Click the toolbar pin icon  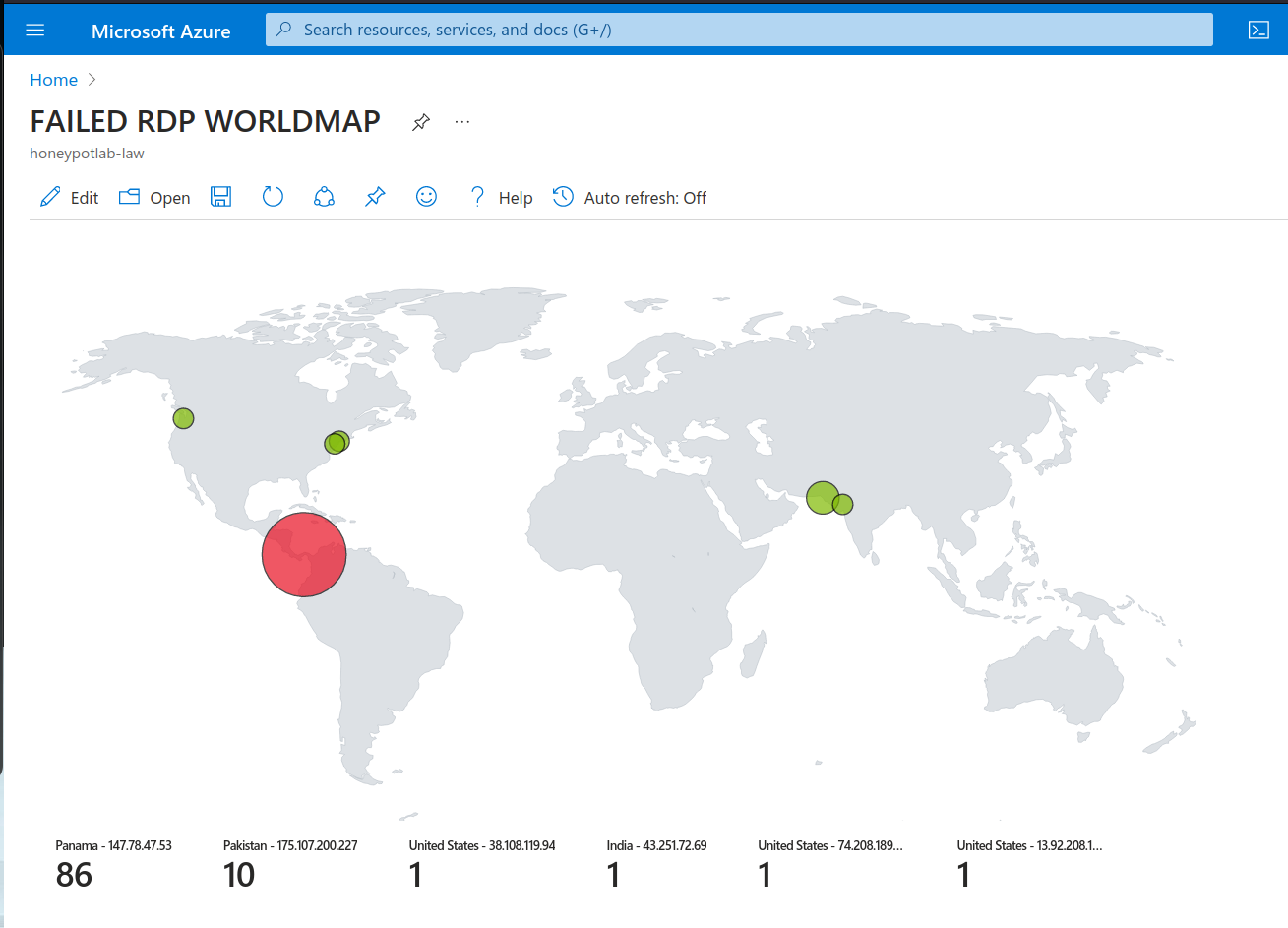point(375,197)
